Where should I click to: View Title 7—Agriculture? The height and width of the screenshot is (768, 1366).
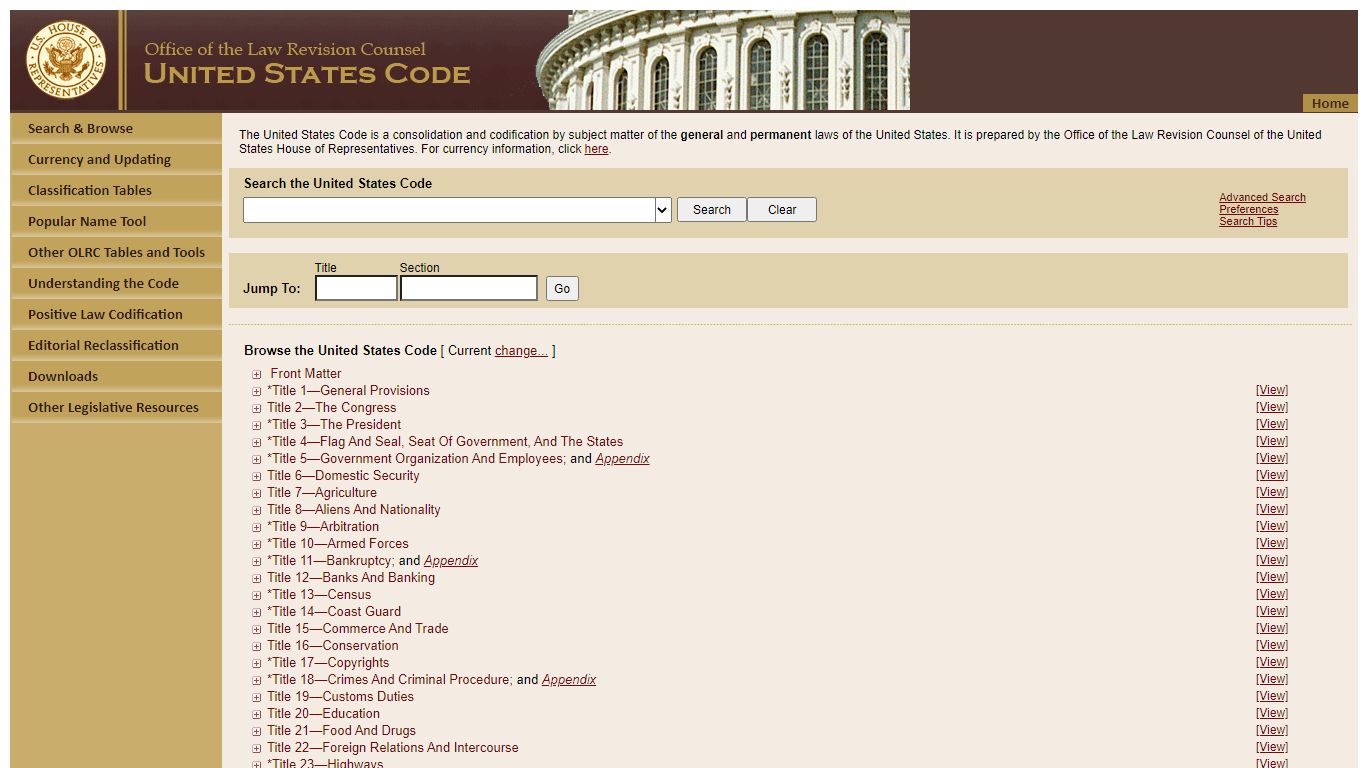coord(1272,493)
